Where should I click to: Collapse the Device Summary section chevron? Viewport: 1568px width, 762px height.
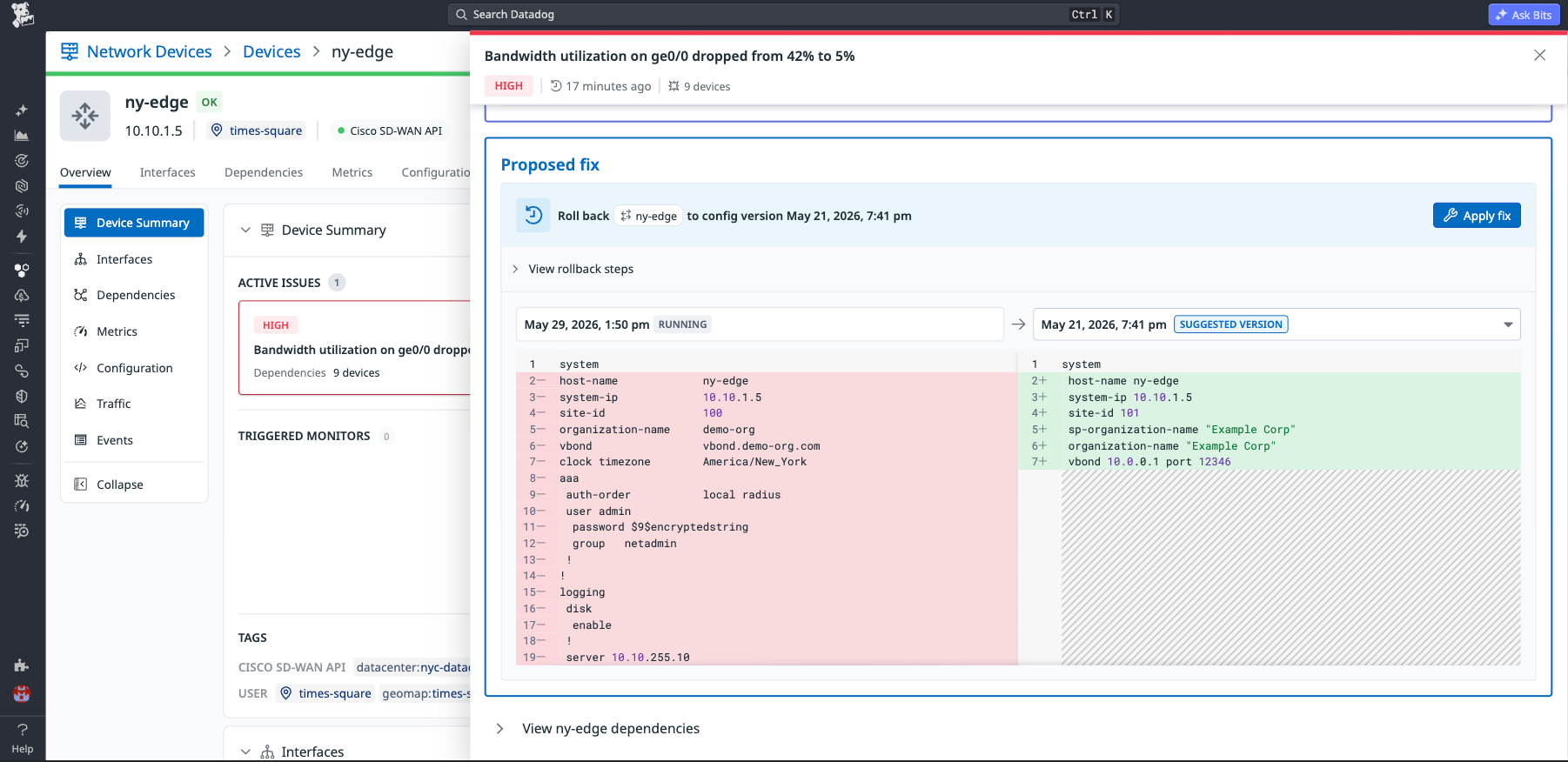pos(245,231)
